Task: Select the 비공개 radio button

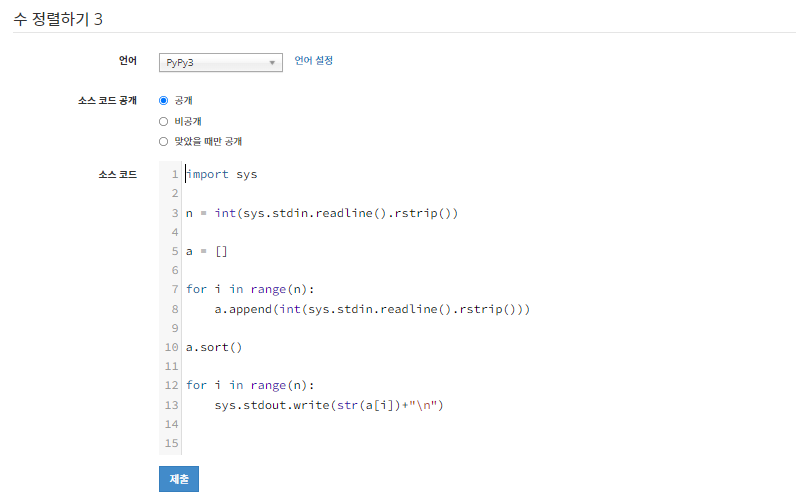Action: click(163, 121)
